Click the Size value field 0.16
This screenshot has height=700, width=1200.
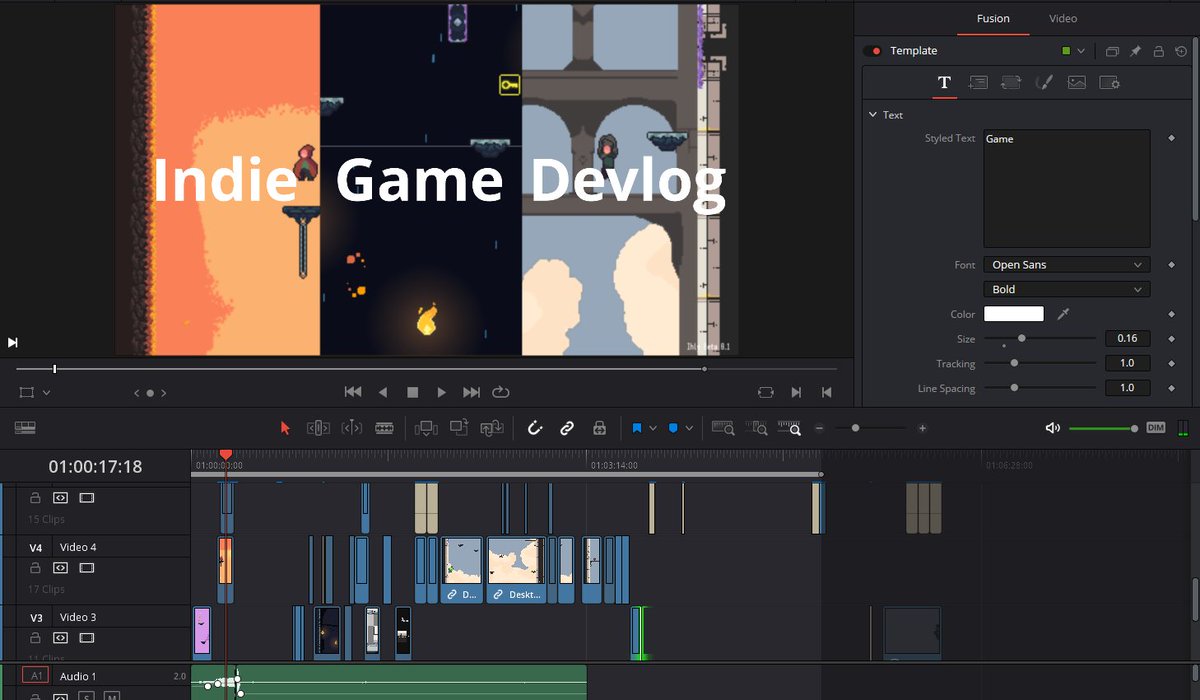click(1127, 338)
